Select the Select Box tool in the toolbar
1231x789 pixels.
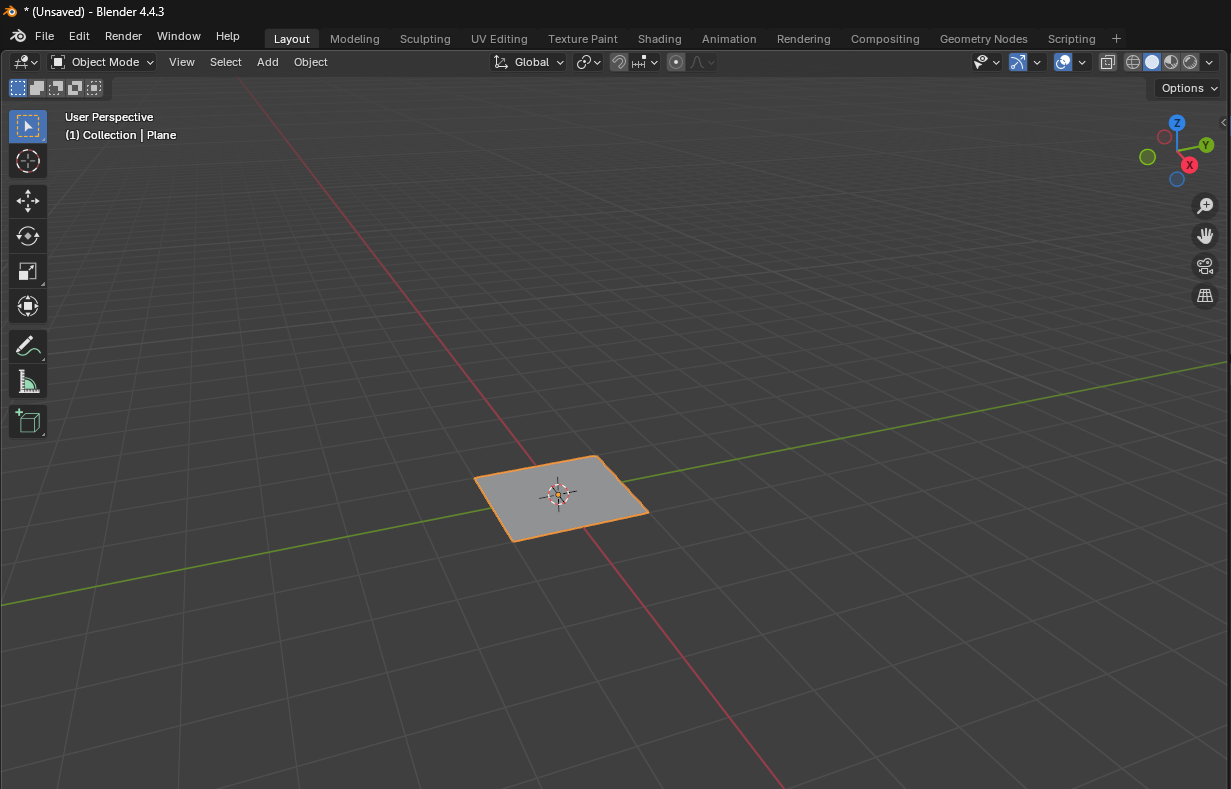(28, 127)
